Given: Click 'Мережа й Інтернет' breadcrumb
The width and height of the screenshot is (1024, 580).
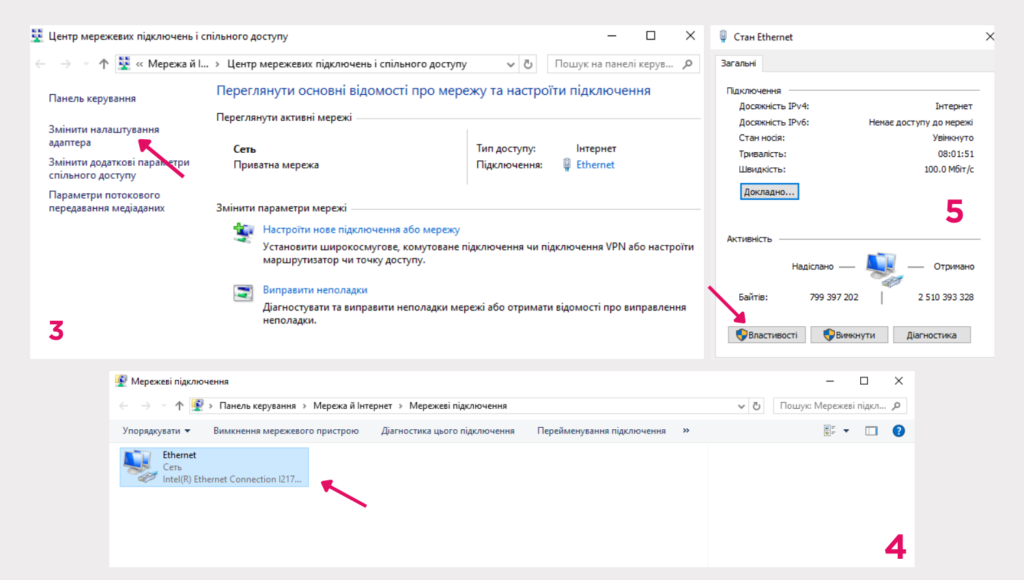Looking at the screenshot, I should pyautogui.click(x=353, y=406).
